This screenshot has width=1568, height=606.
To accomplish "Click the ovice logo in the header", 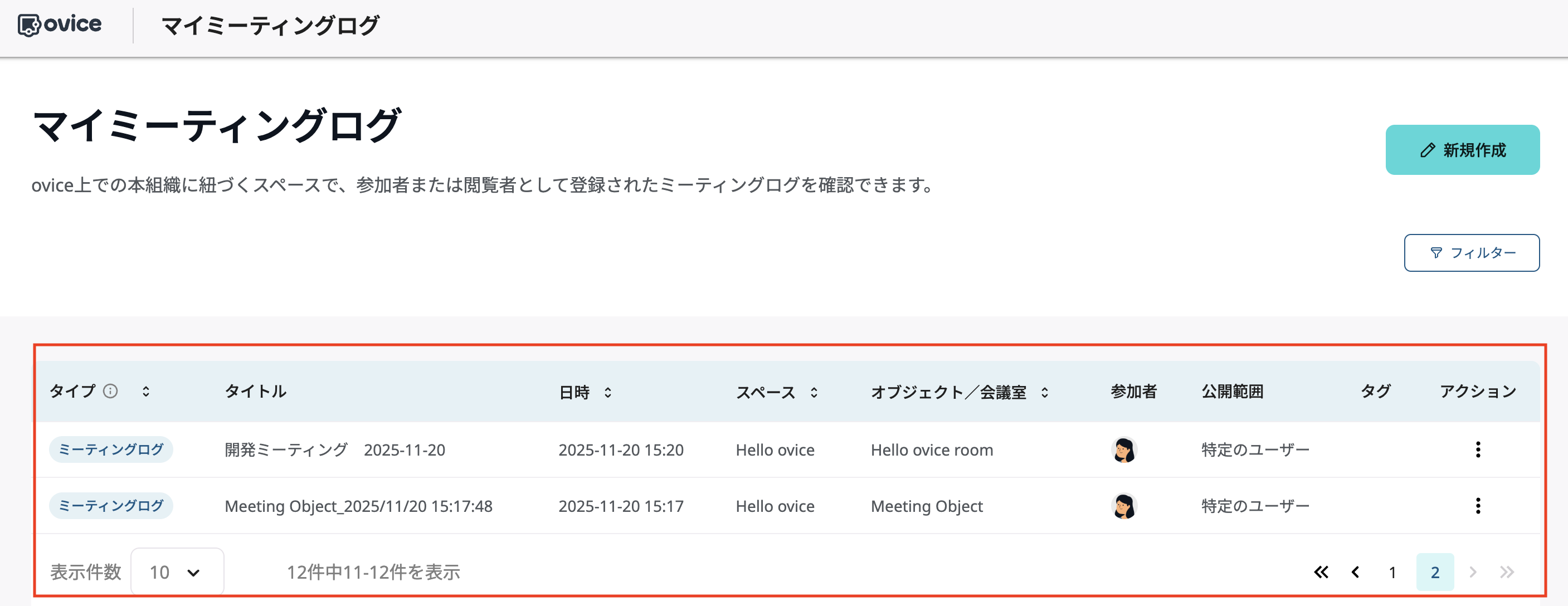I will tap(61, 25).
